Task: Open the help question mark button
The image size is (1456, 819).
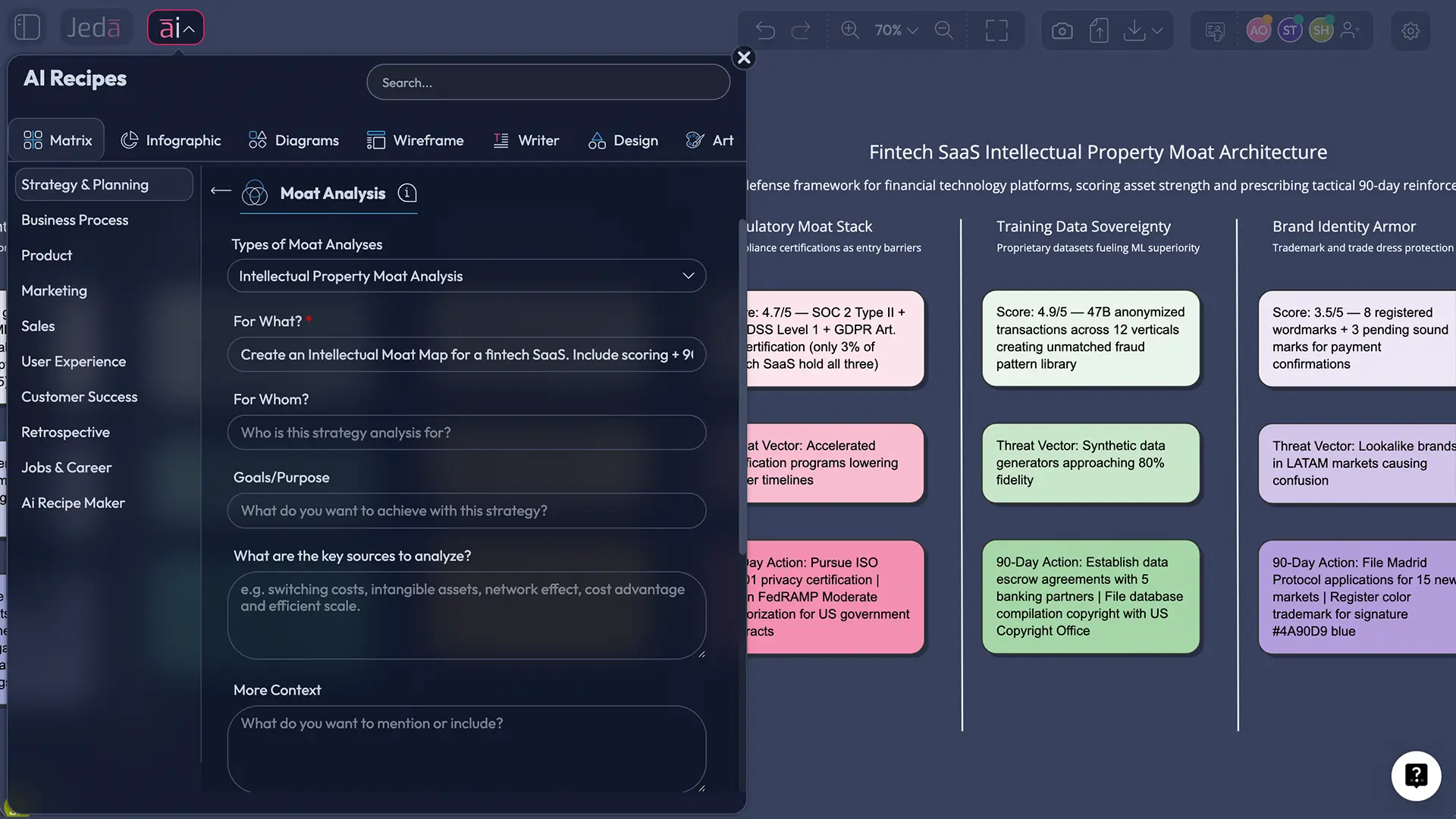Action: coord(1415,776)
